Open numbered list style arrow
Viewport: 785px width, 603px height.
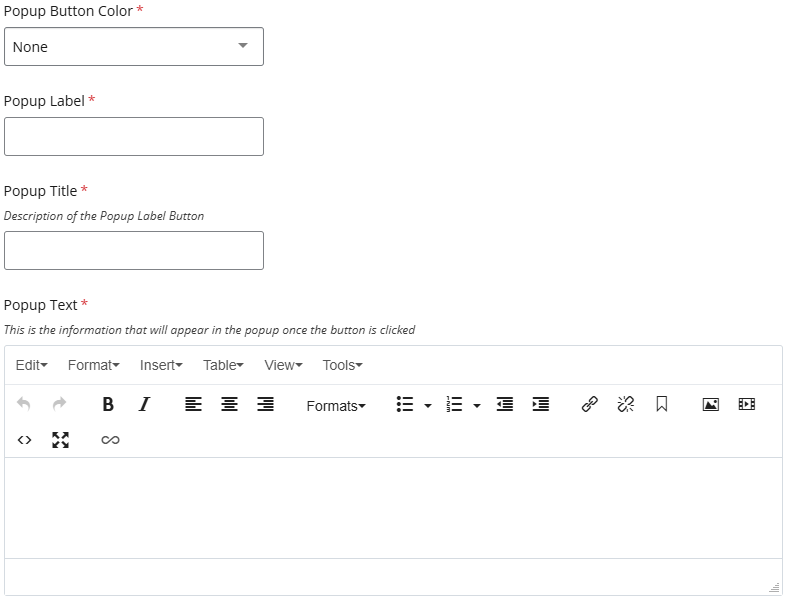tap(477, 406)
